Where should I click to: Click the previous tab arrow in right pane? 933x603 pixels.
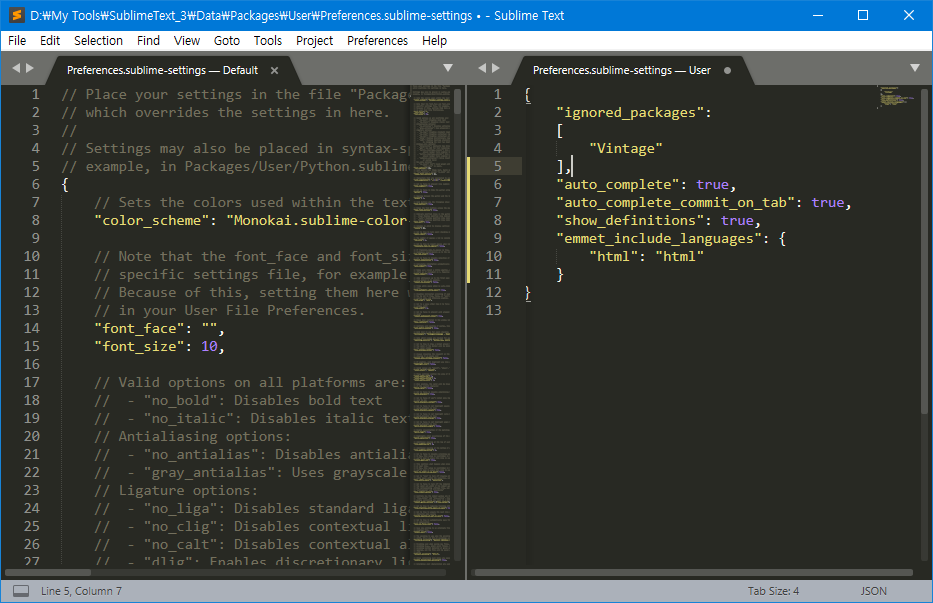(482, 68)
